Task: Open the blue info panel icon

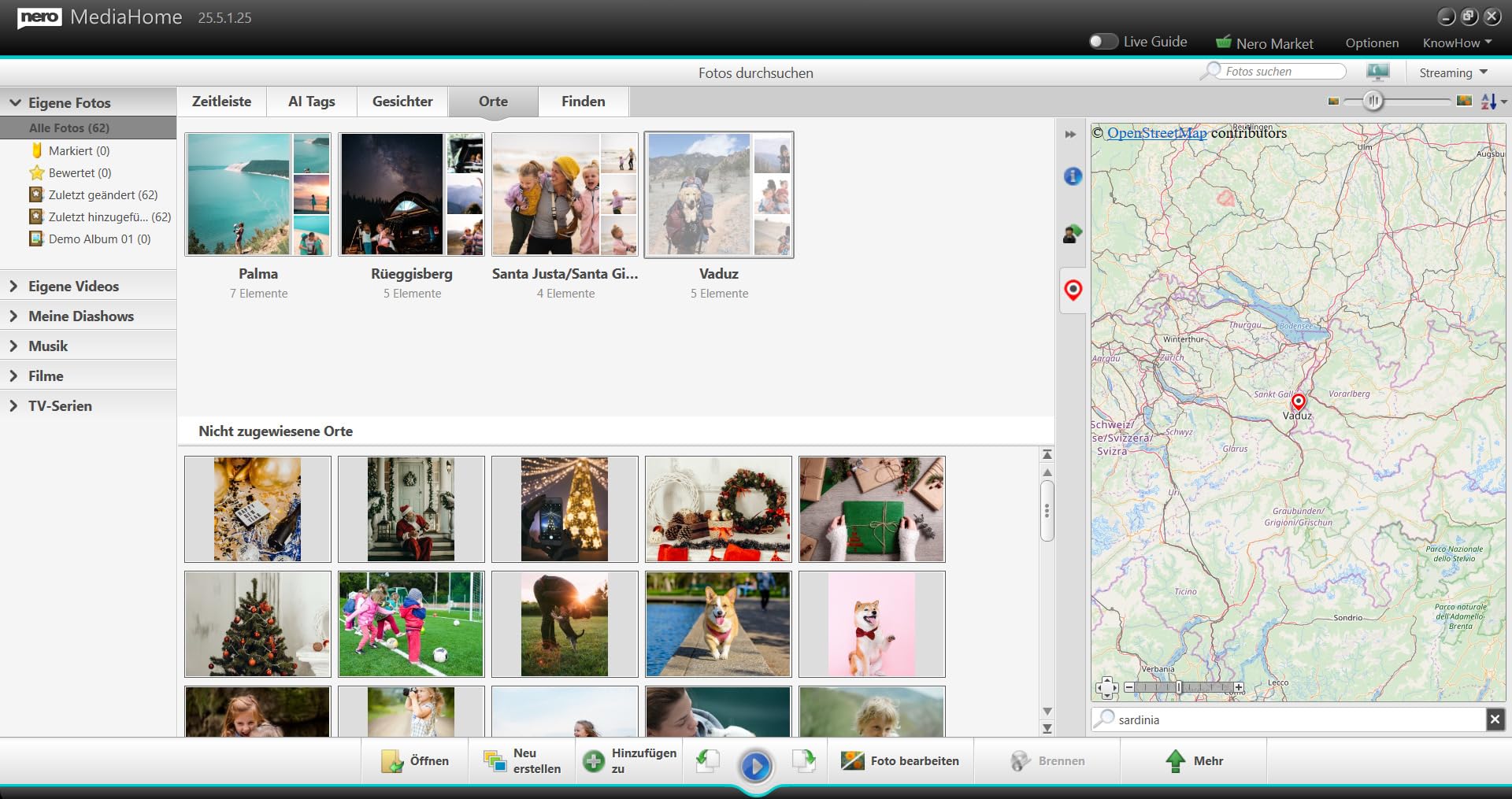Action: [1073, 176]
